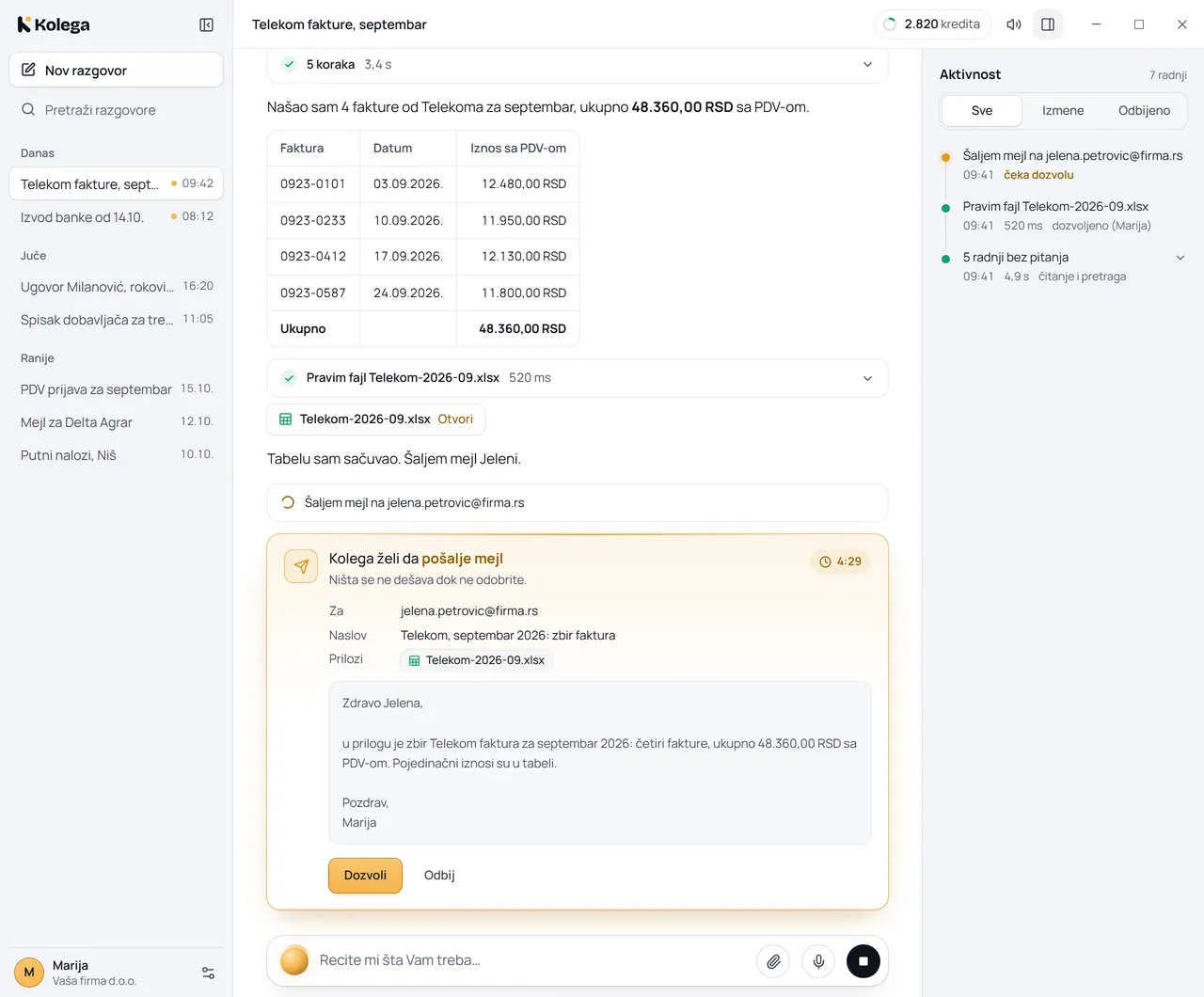
Task: Start voice input with microphone icon
Action: [818, 961]
